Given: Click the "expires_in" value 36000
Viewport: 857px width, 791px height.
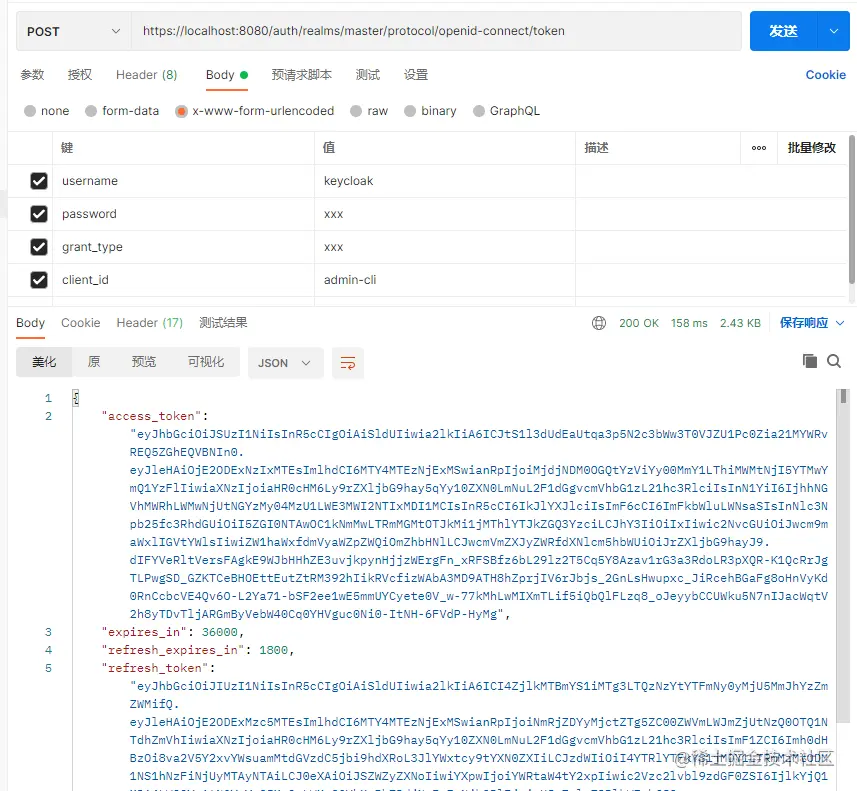Looking at the screenshot, I should (220, 632).
